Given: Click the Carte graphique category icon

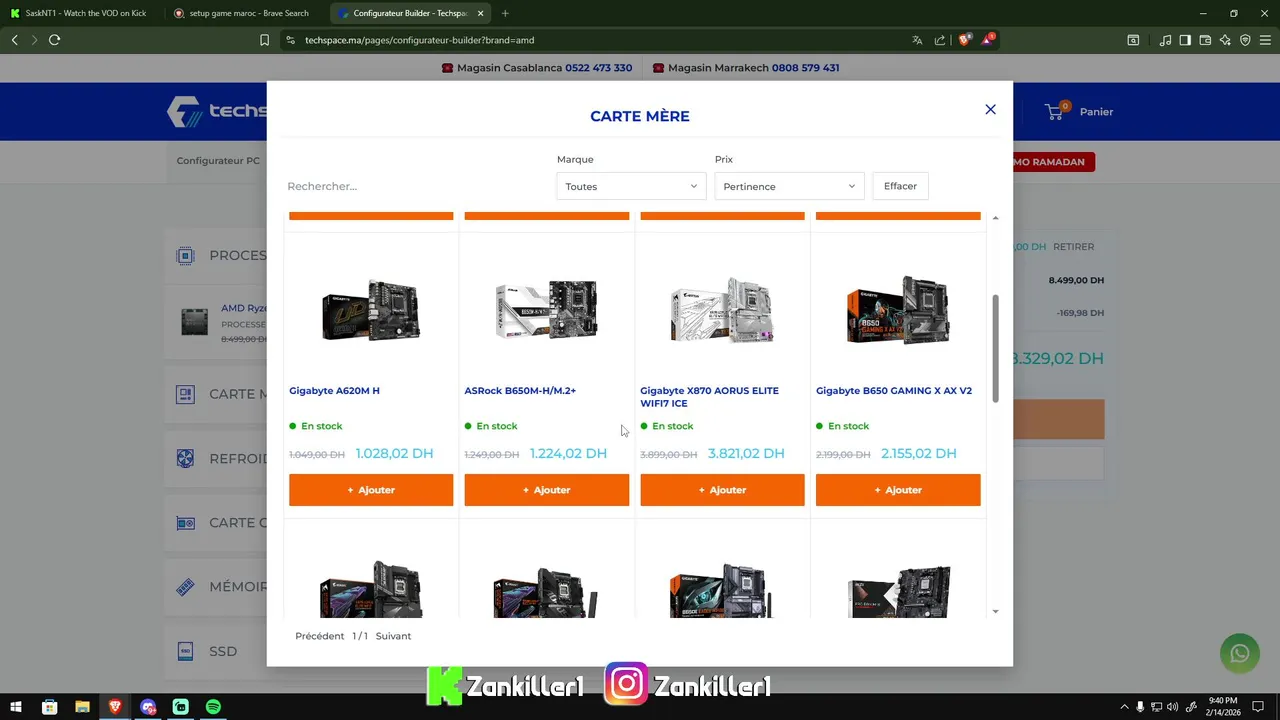Looking at the screenshot, I should tap(185, 523).
